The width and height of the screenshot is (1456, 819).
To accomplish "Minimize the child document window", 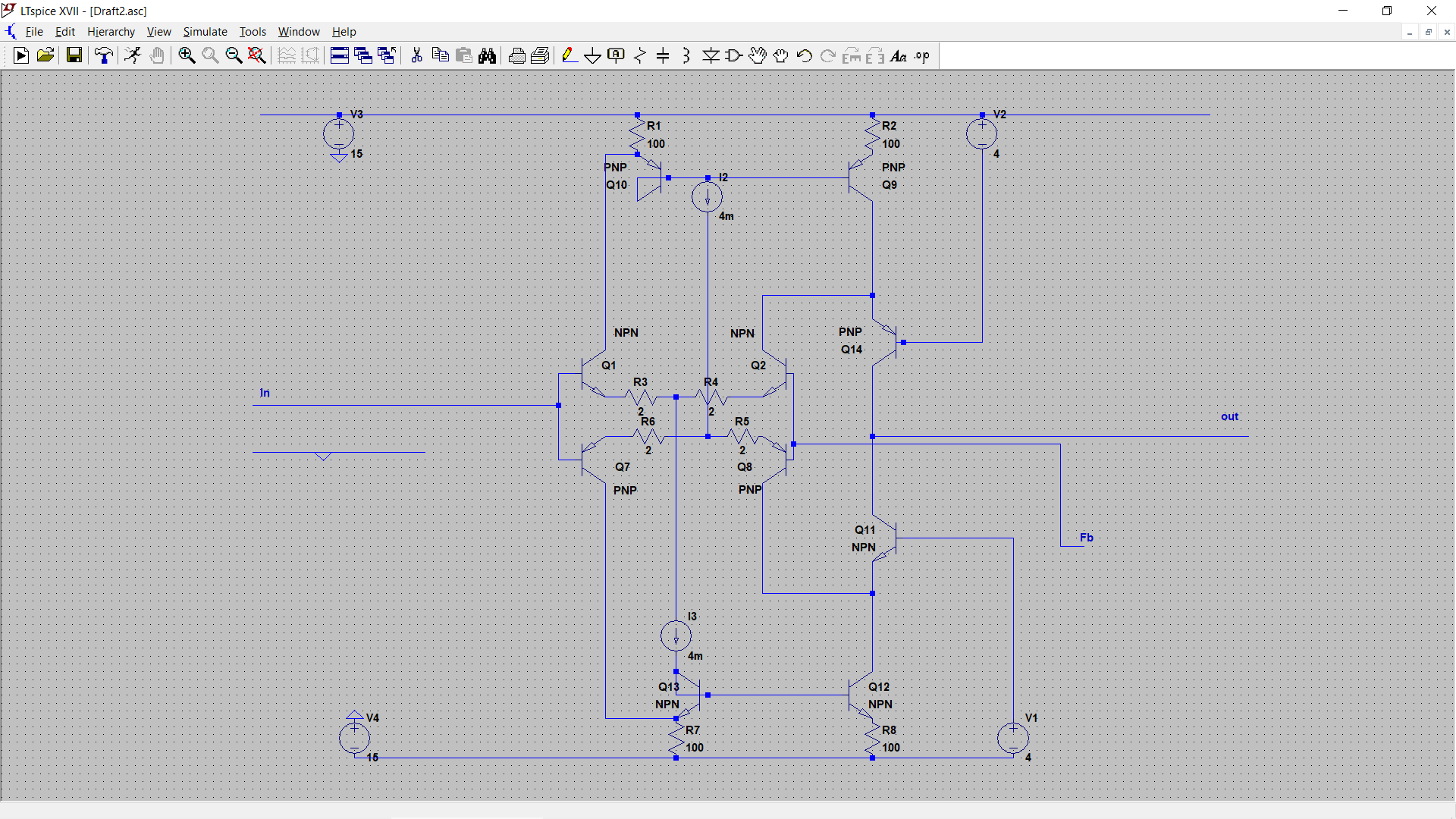I will [x=1410, y=32].
